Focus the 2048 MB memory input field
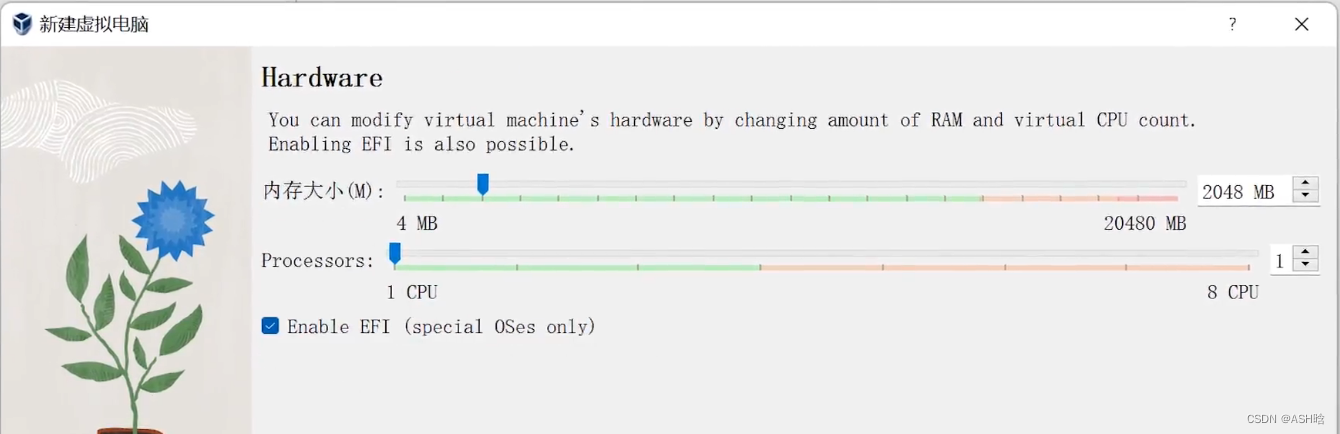Image resolution: width=1340 pixels, height=434 pixels. pos(1245,191)
